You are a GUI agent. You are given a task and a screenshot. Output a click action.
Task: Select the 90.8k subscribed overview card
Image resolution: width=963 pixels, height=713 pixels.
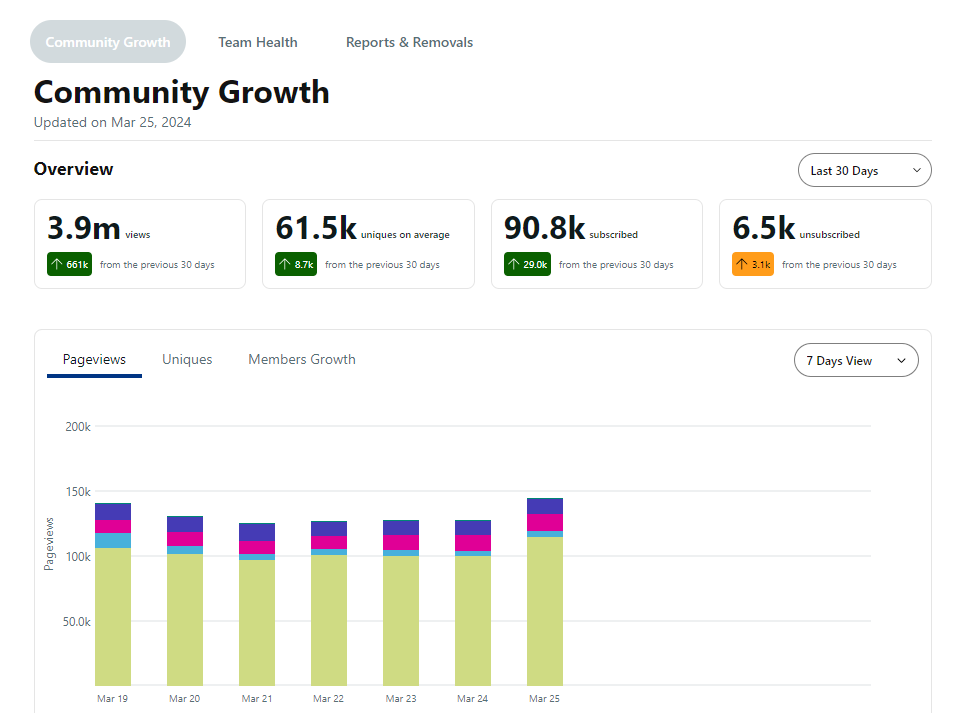(597, 244)
